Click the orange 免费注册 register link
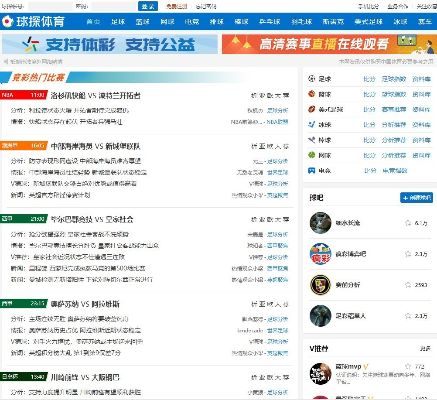The width and height of the screenshot is (437, 400). 177,6
